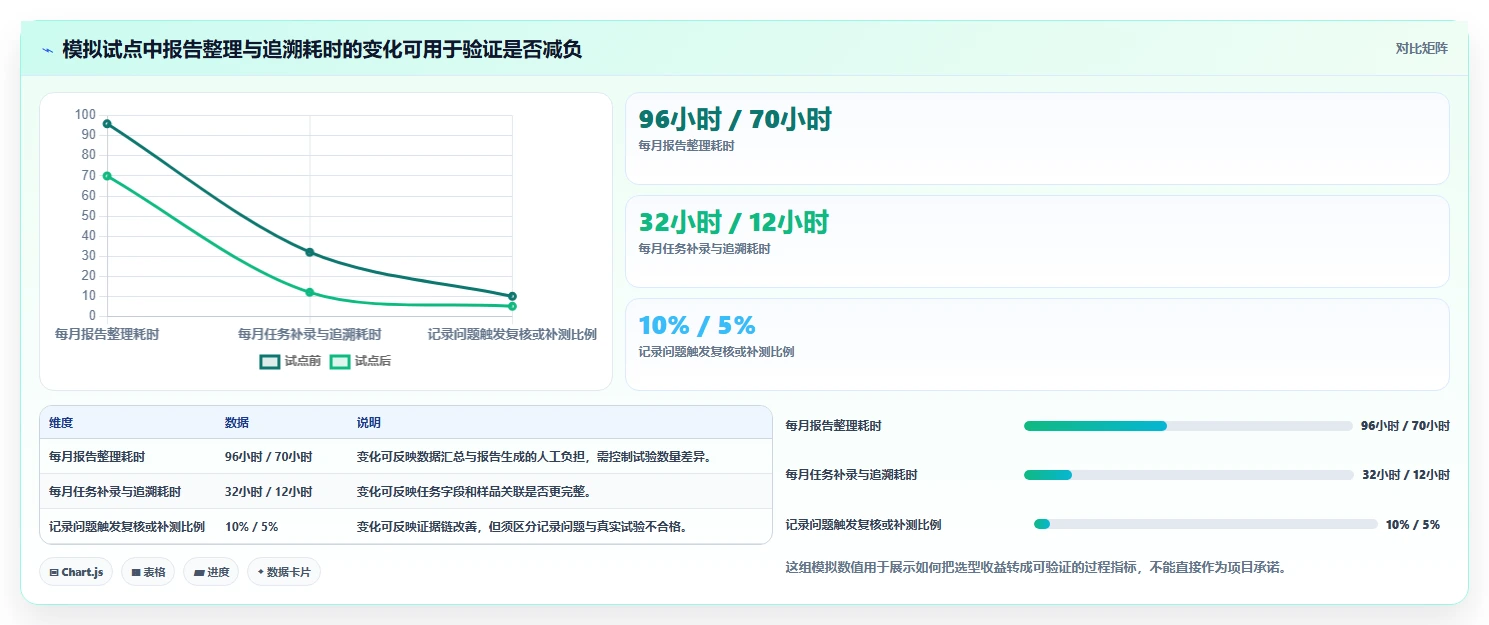The image size is (1489, 625).
Task: Click the 维度 table column header
Action: (61, 423)
